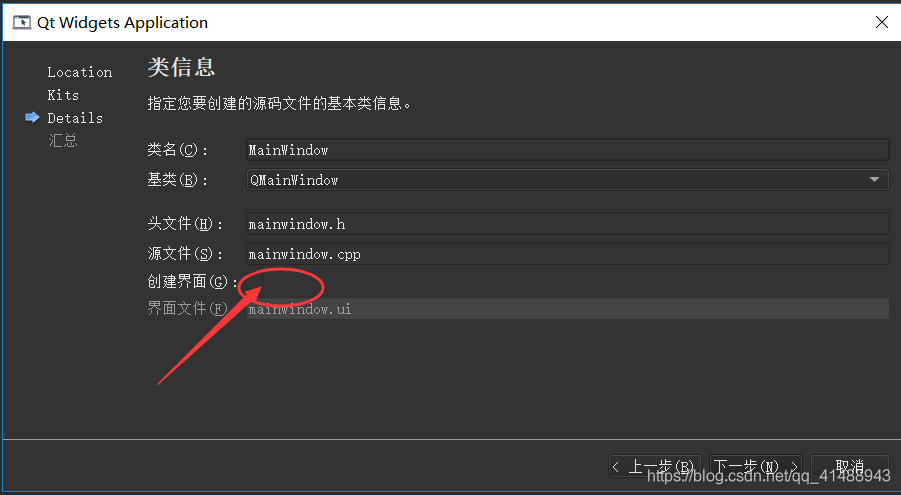Click the description 指定您要创建的源码文件的基本类信息
The width and height of the screenshot is (901, 495).
click(279, 103)
